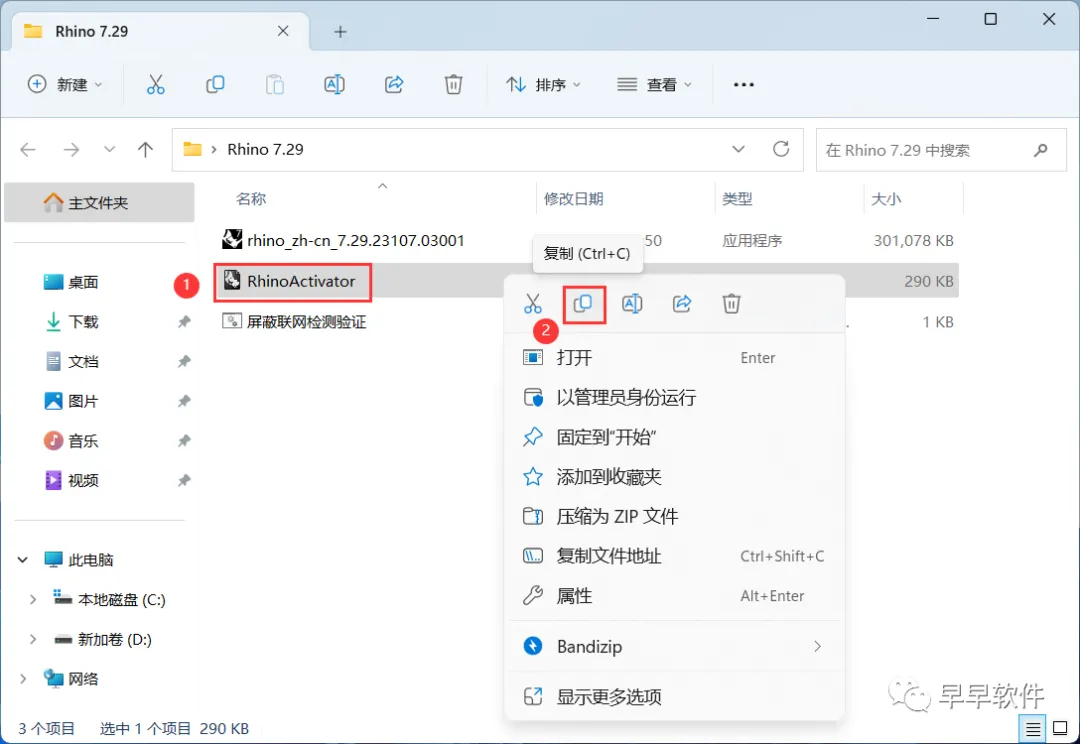The image size is (1080, 744).
Task: Unpin 文档 from quick access
Action: [x=184, y=362]
